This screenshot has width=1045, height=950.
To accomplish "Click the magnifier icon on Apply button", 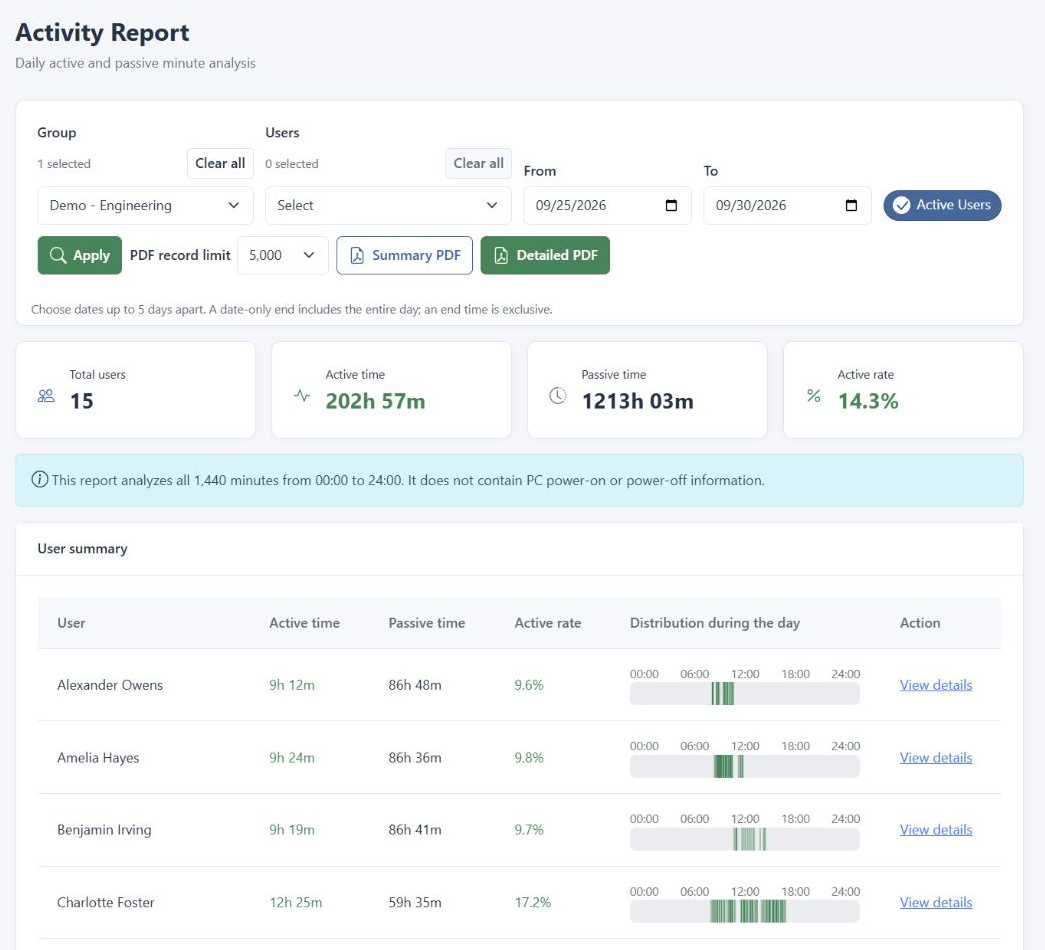I will [x=58, y=255].
